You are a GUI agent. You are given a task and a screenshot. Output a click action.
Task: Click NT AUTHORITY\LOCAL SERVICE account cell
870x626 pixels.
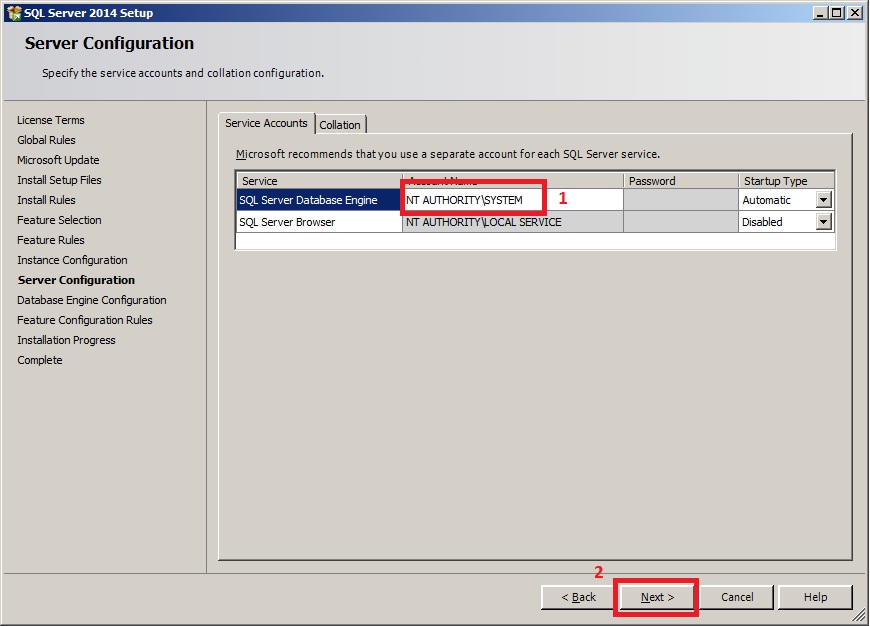(513, 222)
